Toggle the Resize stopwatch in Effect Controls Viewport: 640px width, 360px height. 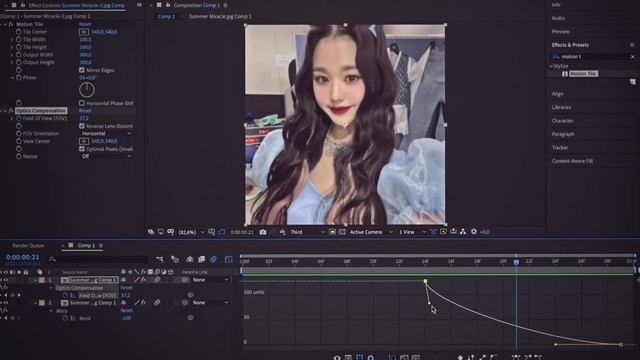click(x=19, y=156)
